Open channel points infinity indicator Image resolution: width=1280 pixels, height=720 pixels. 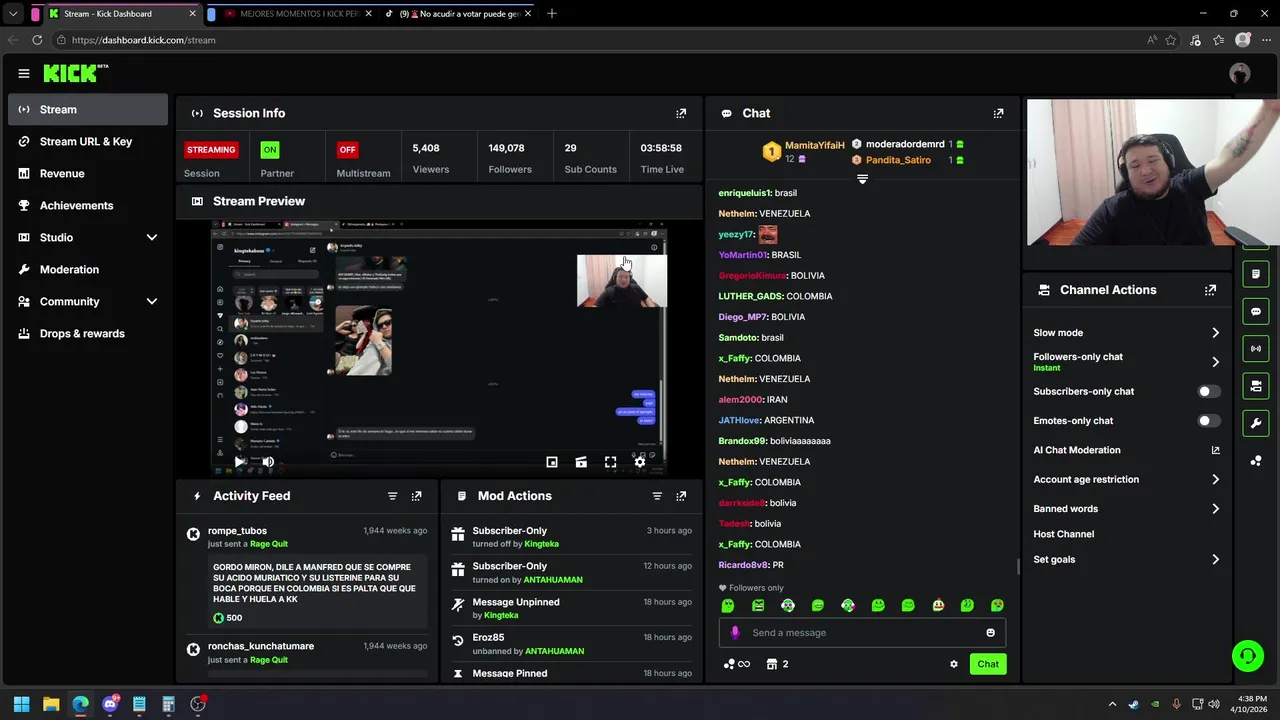tap(737, 664)
